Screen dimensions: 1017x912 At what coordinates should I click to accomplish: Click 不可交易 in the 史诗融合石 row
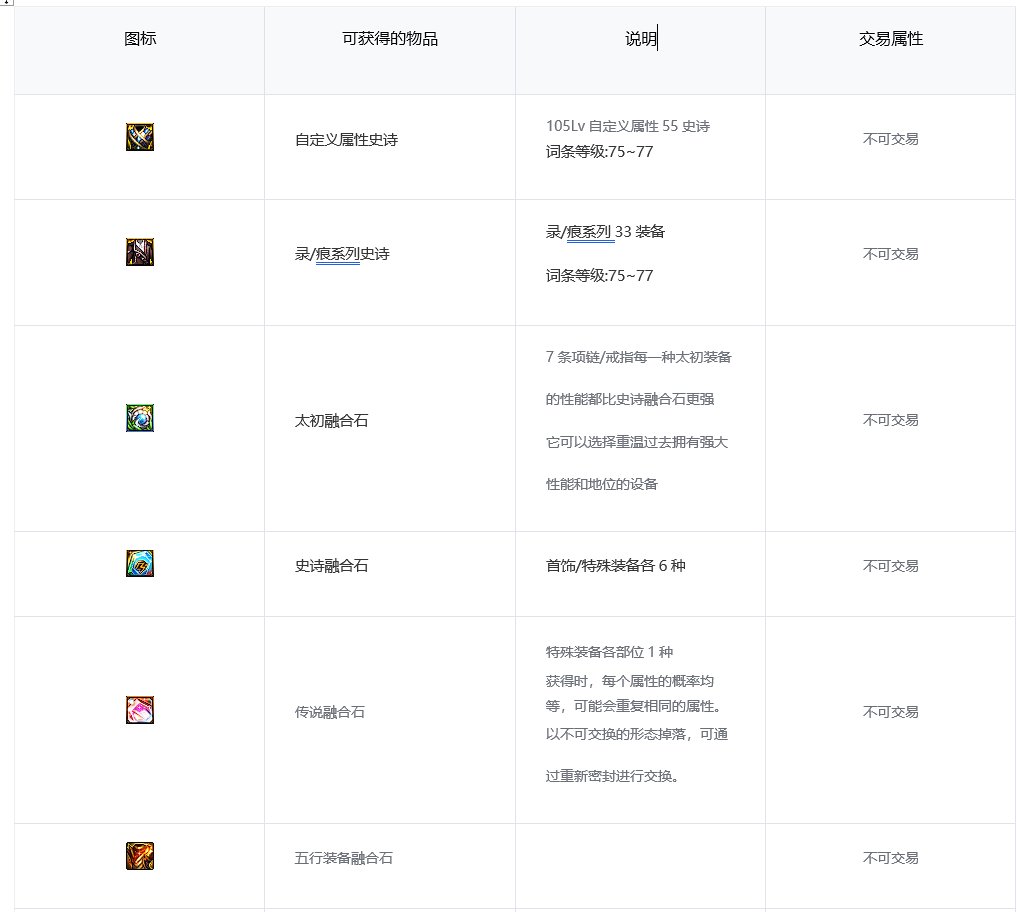pyautogui.click(x=891, y=566)
